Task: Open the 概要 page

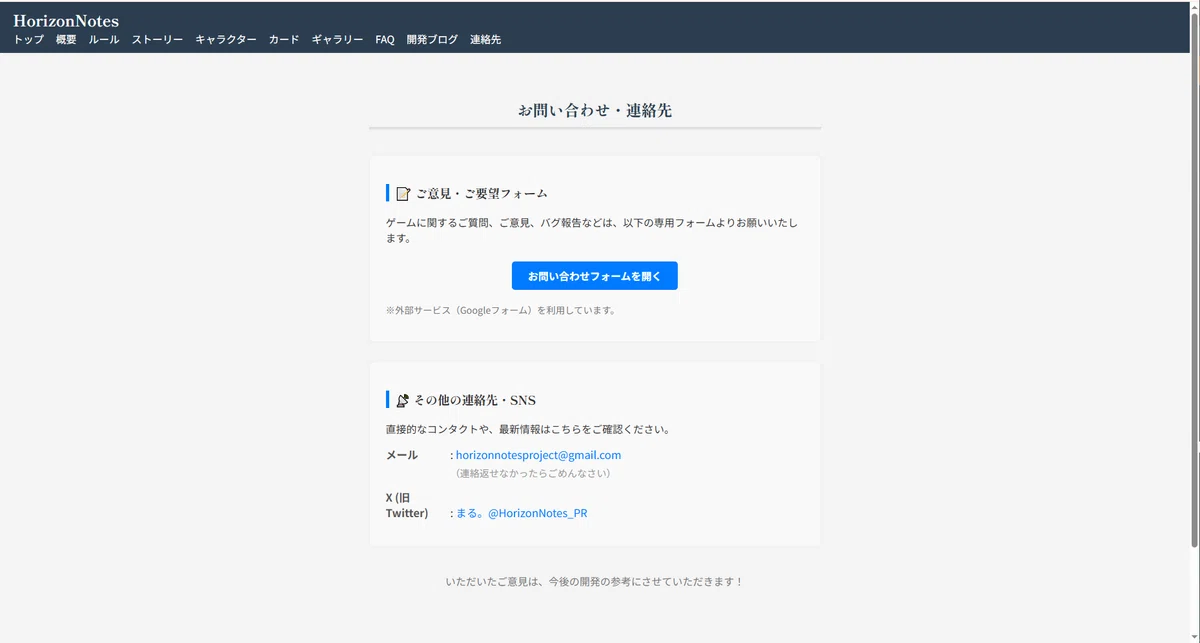Action: pos(66,40)
